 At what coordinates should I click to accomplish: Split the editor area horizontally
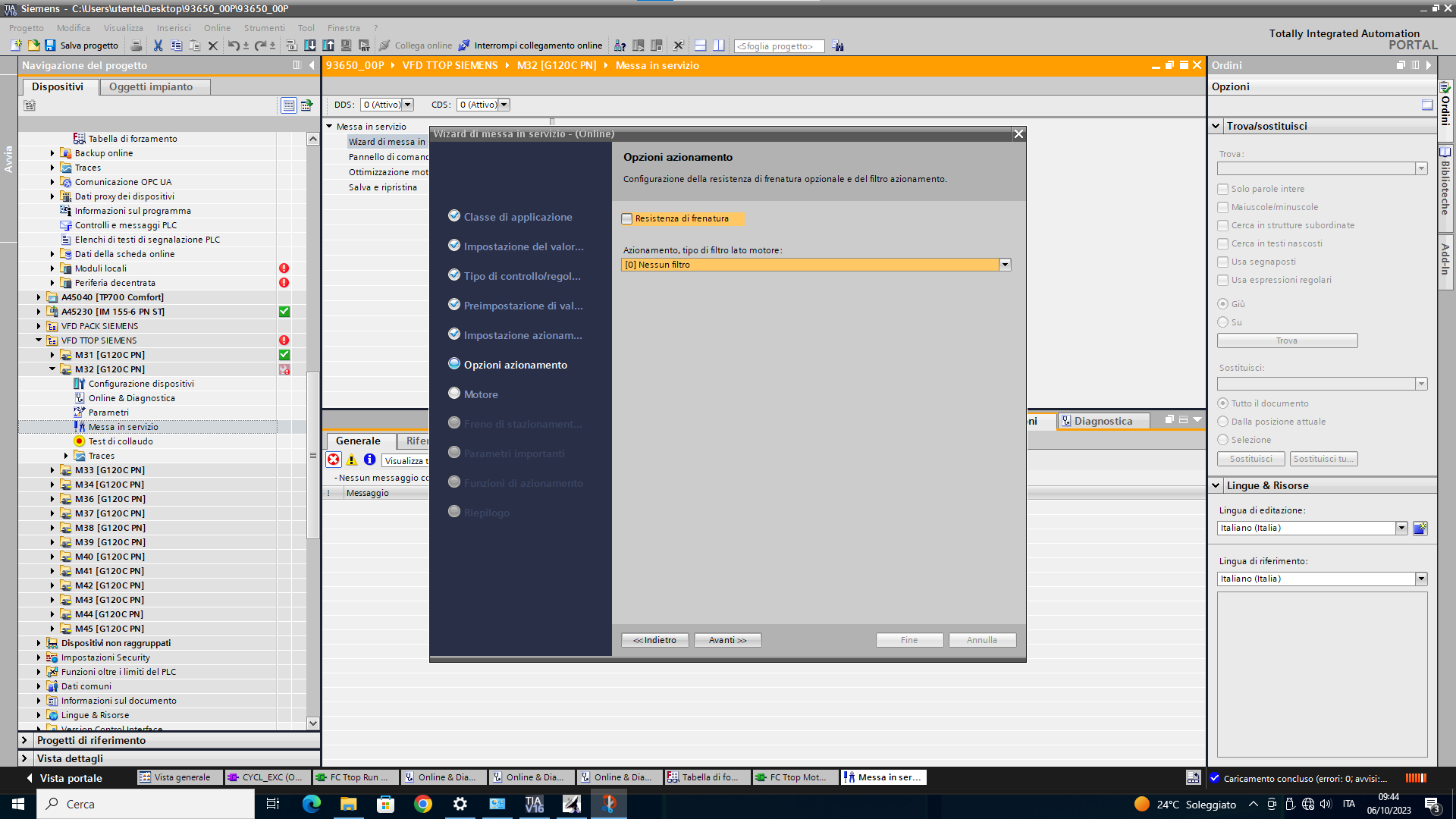[701, 45]
